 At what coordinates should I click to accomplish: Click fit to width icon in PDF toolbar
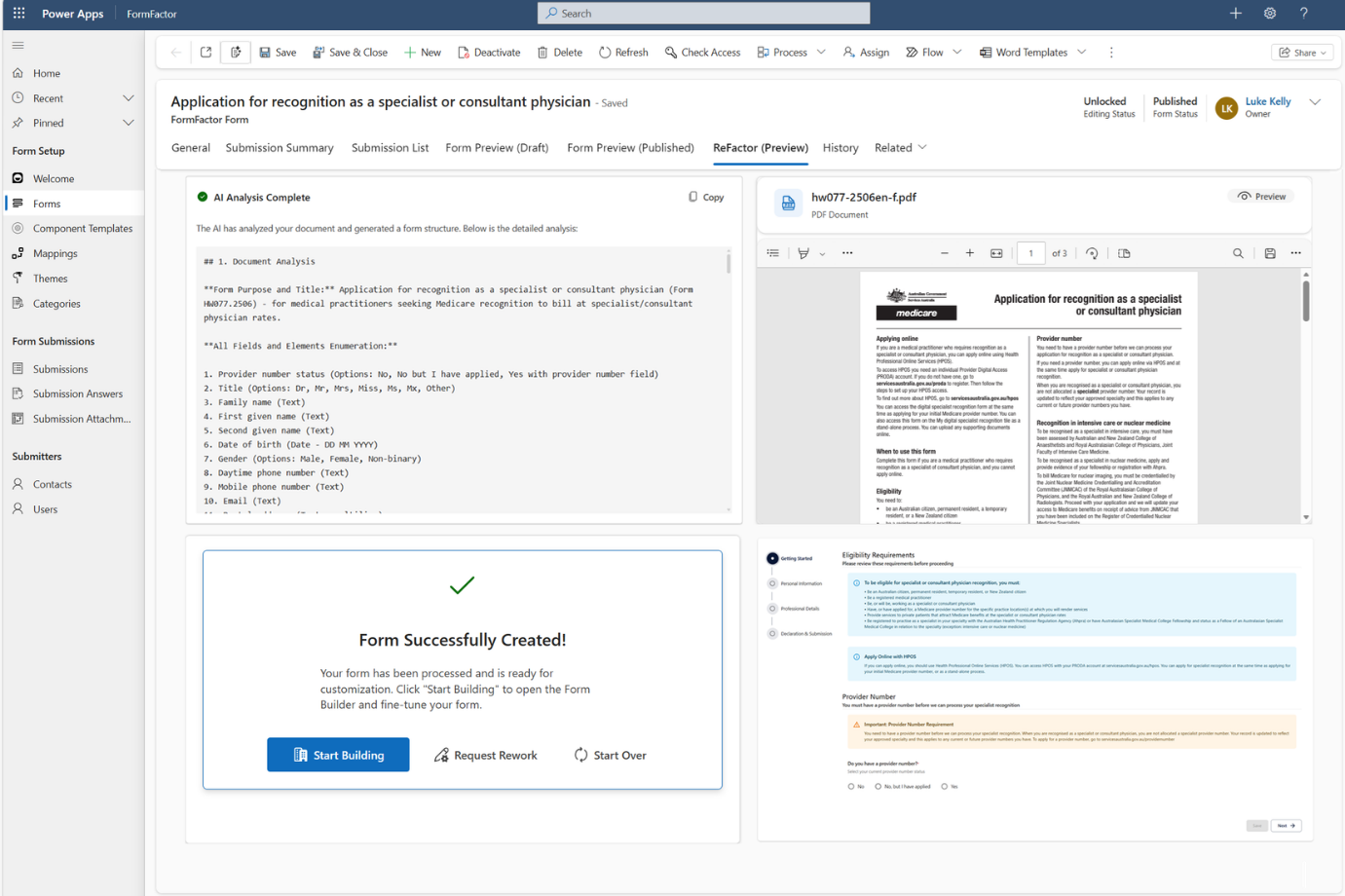tap(996, 253)
